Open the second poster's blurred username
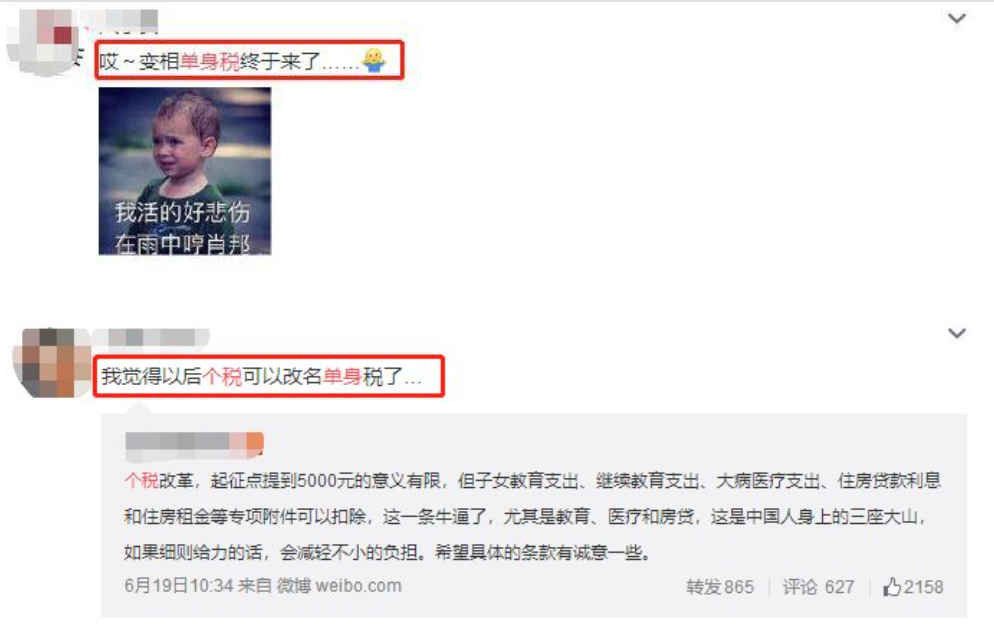 [153, 338]
